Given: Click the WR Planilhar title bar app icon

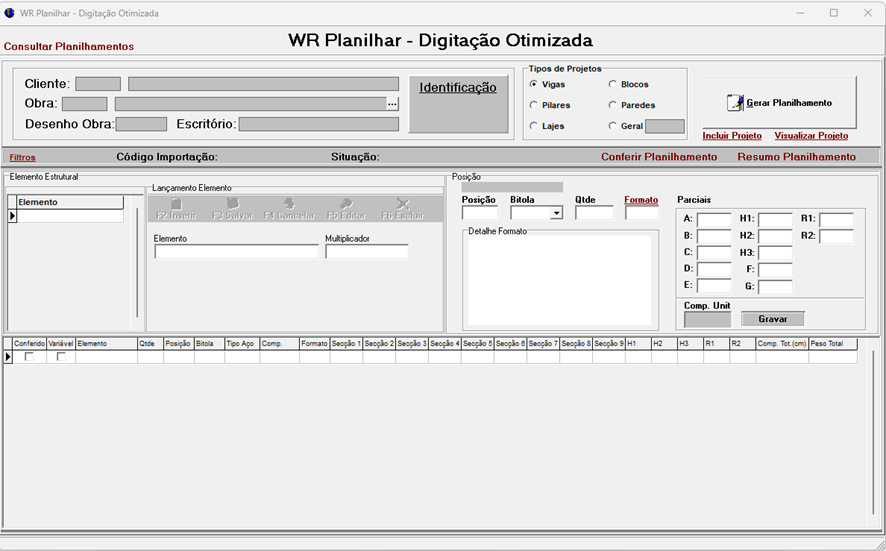Looking at the screenshot, I should (10, 14).
